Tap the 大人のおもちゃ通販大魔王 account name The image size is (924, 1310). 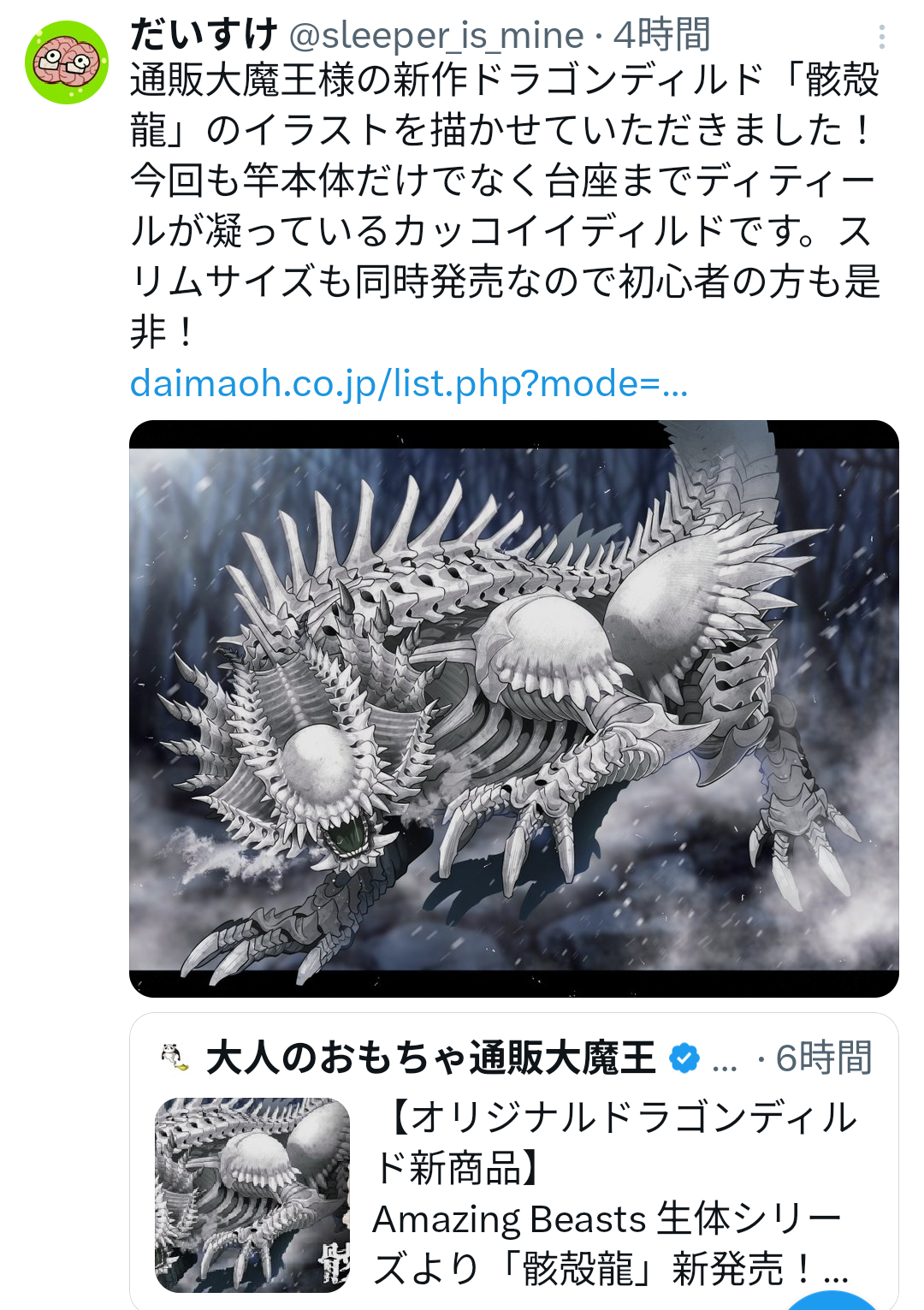tap(431, 1058)
